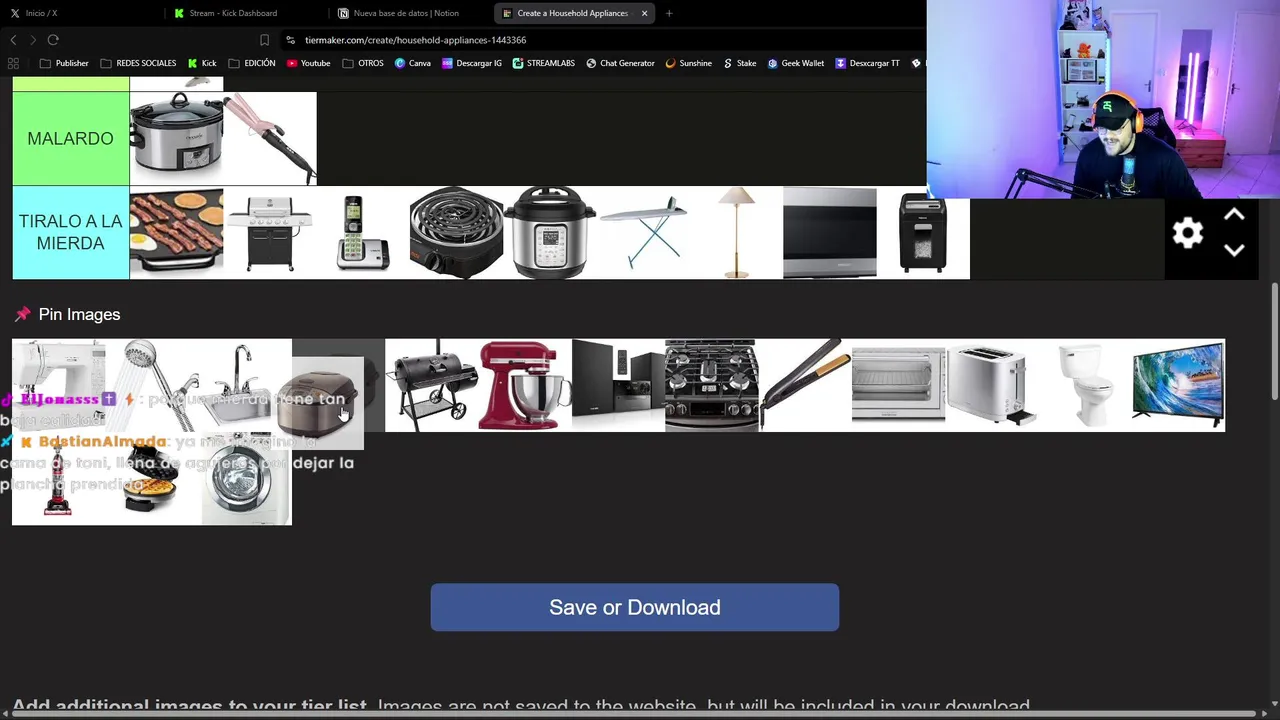Open the OTROS bookmark folder
The image size is (1280, 720).
tap(362, 63)
